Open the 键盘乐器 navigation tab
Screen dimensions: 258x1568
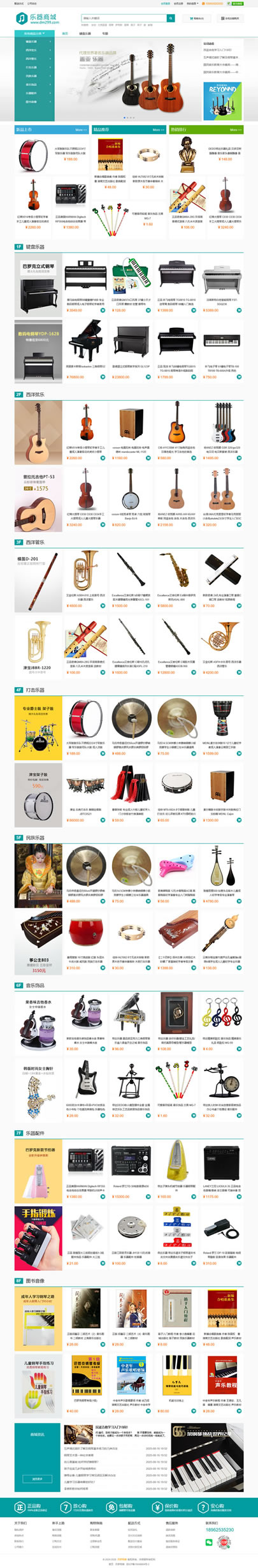85,33
